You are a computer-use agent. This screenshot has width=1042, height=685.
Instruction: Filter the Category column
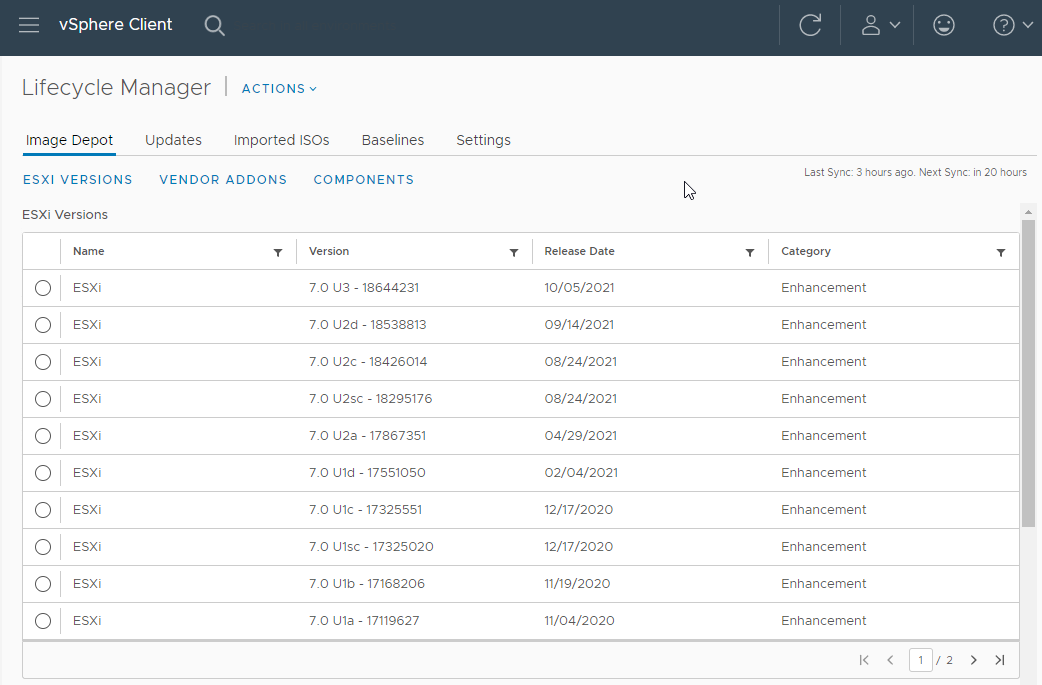pyautogui.click(x=1001, y=252)
